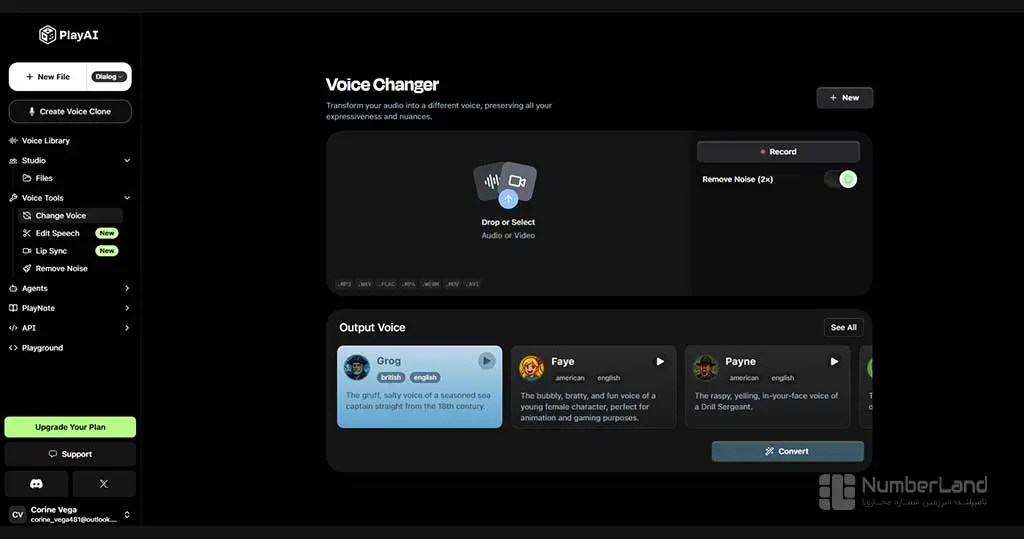This screenshot has height=539, width=1024.
Task: Open Support
Action: coord(70,454)
